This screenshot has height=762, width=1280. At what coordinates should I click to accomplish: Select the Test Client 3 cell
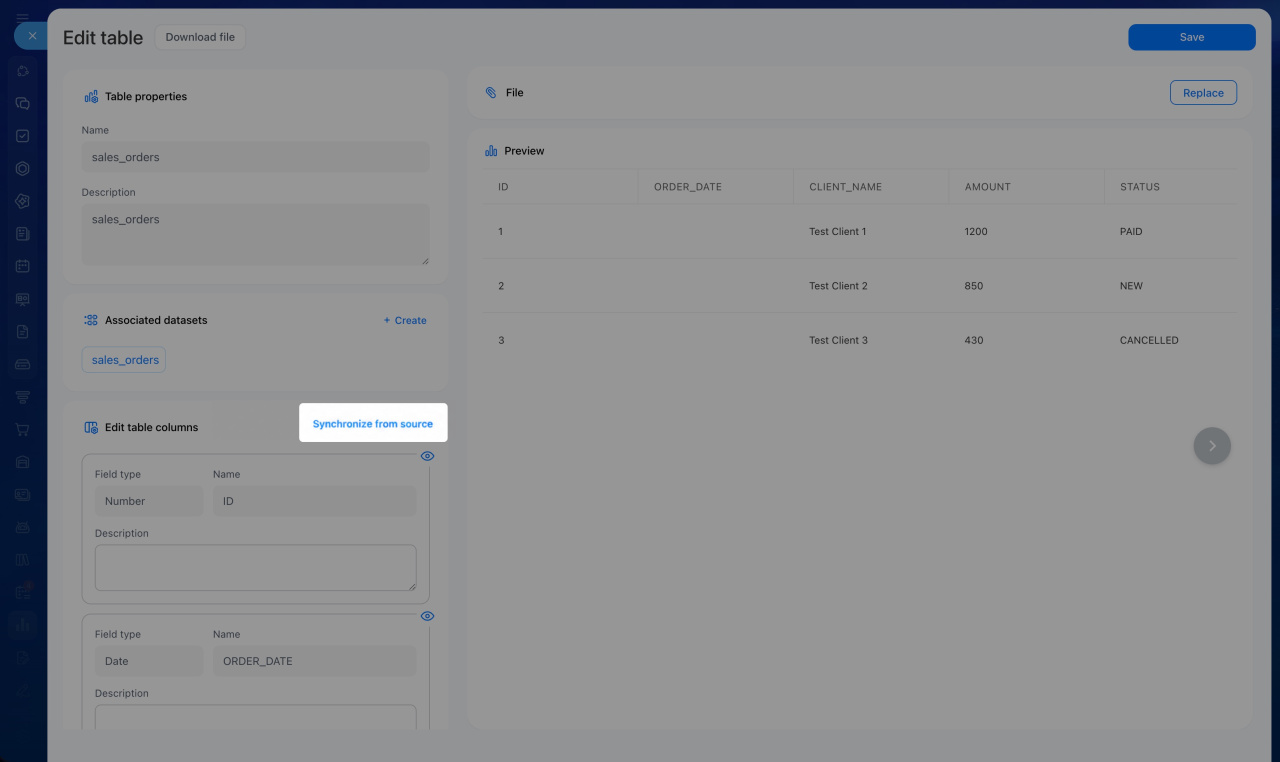(x=838, y=341)
